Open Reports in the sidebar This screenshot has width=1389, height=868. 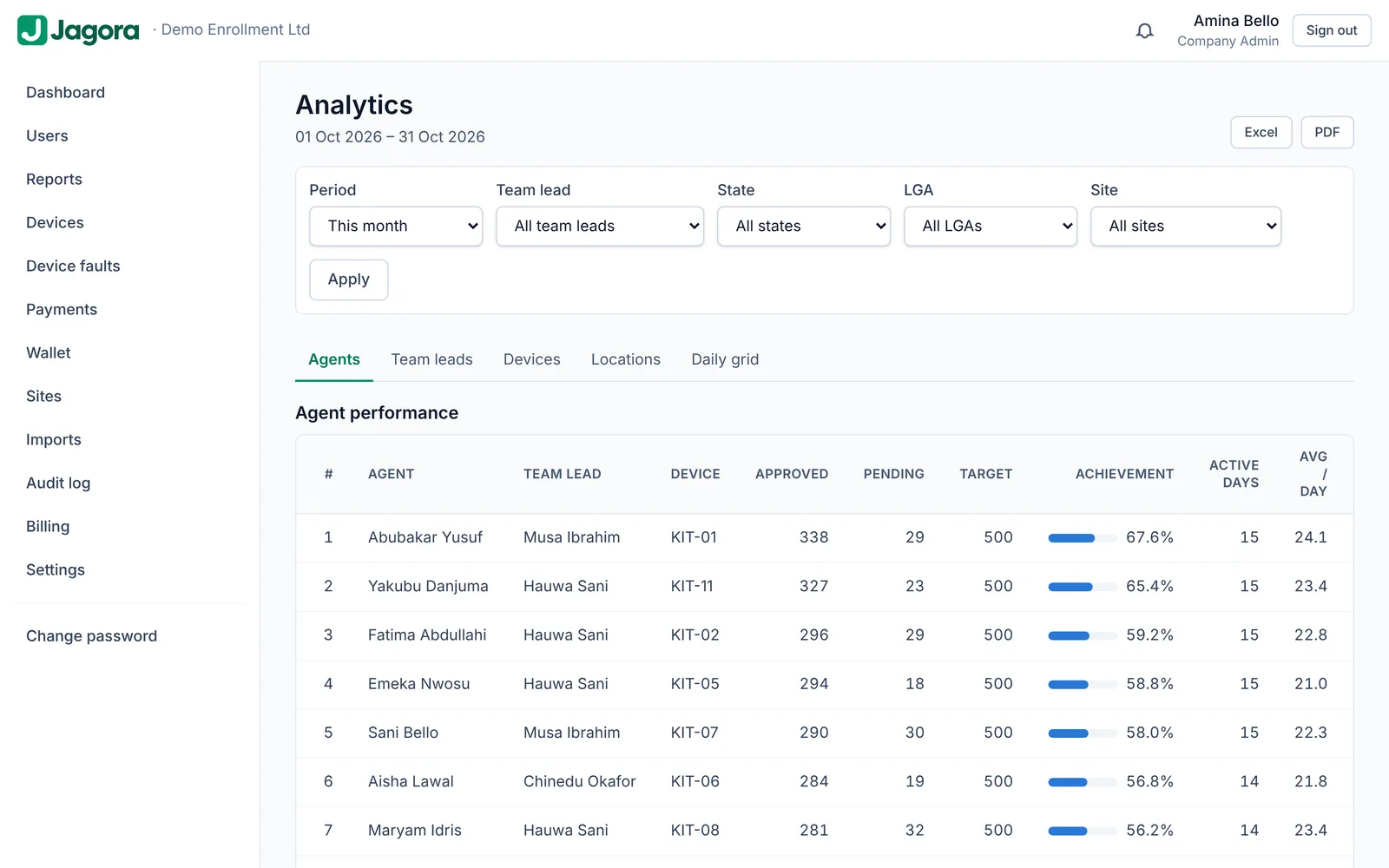[x=54, y=180]
